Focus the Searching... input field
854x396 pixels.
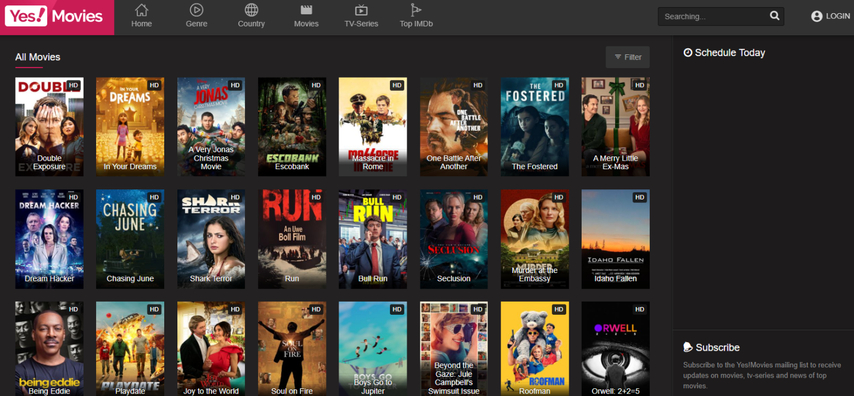click(x=713, y=16)
